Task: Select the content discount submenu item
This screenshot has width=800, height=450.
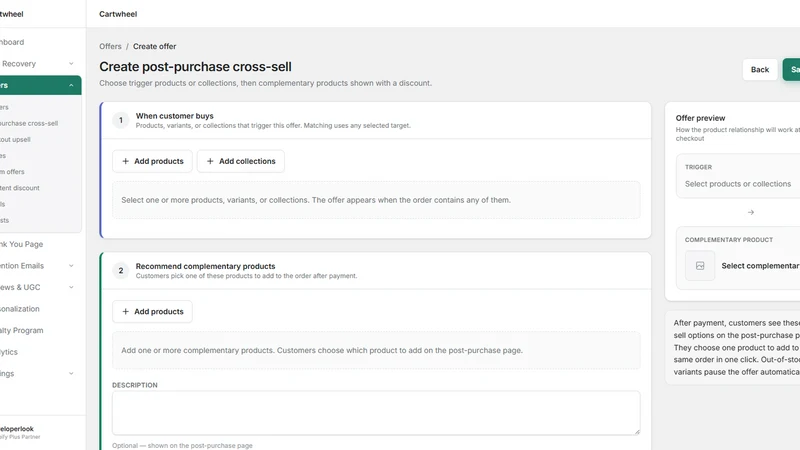Action: click(x=19, y=188)
